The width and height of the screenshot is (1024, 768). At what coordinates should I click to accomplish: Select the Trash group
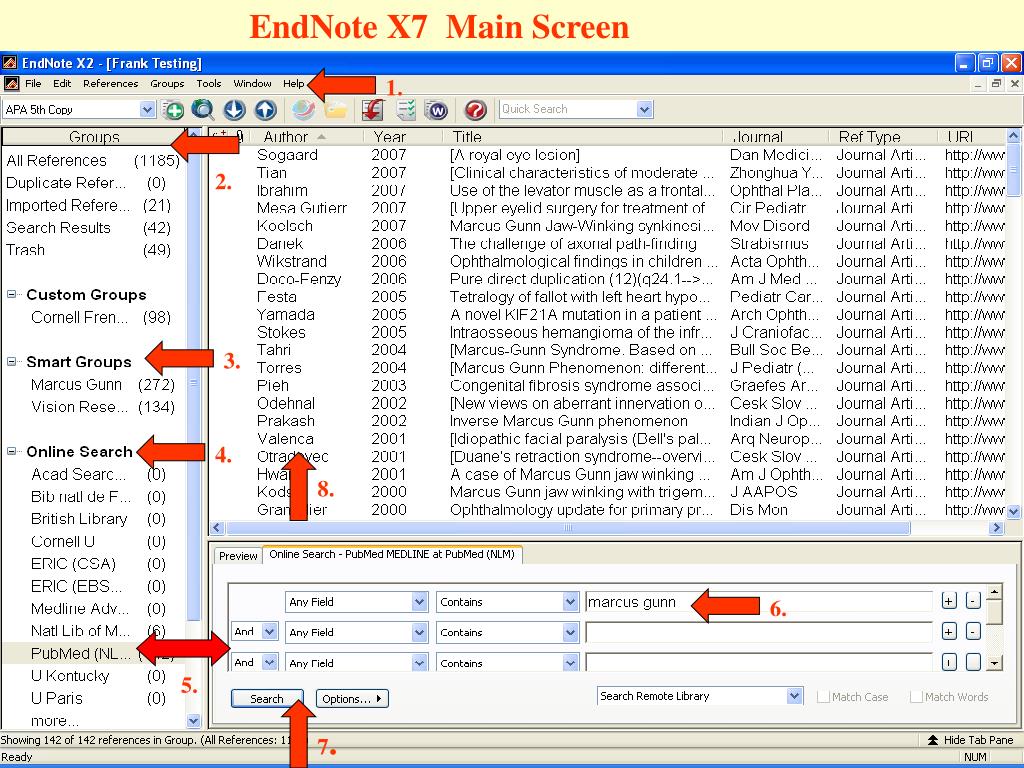click(89, 250)
